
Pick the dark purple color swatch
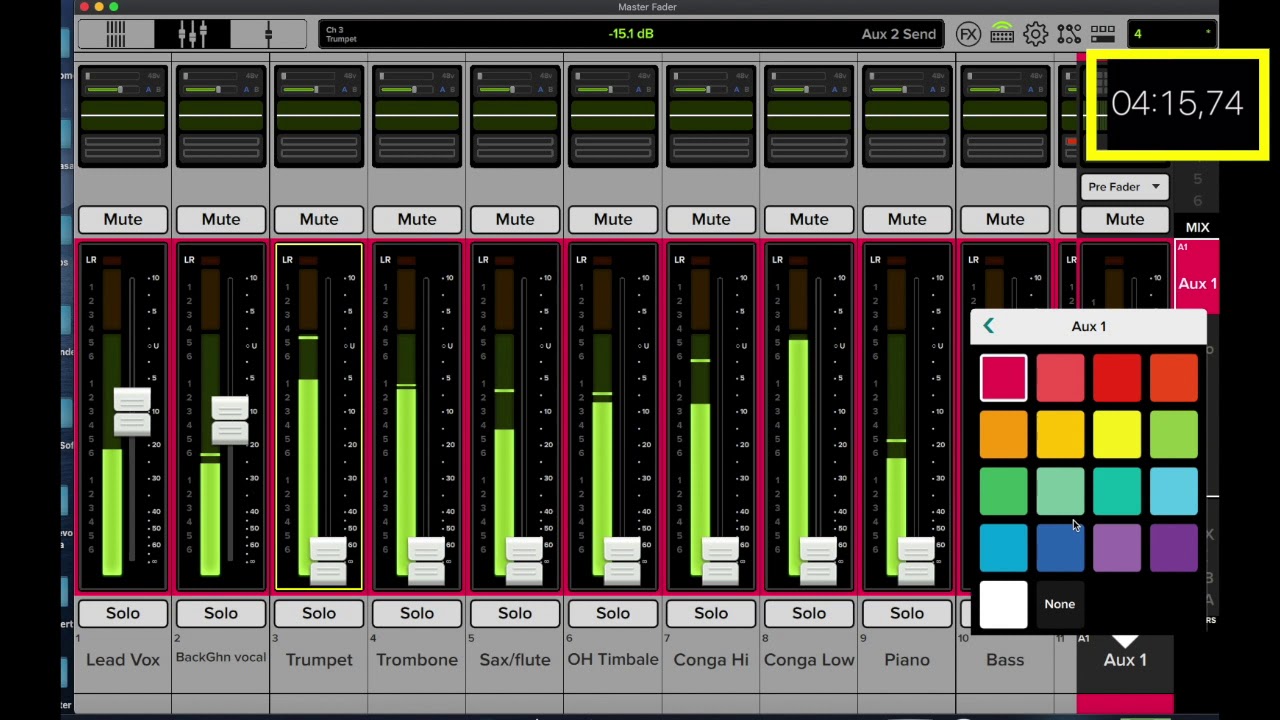(1173, 548)
